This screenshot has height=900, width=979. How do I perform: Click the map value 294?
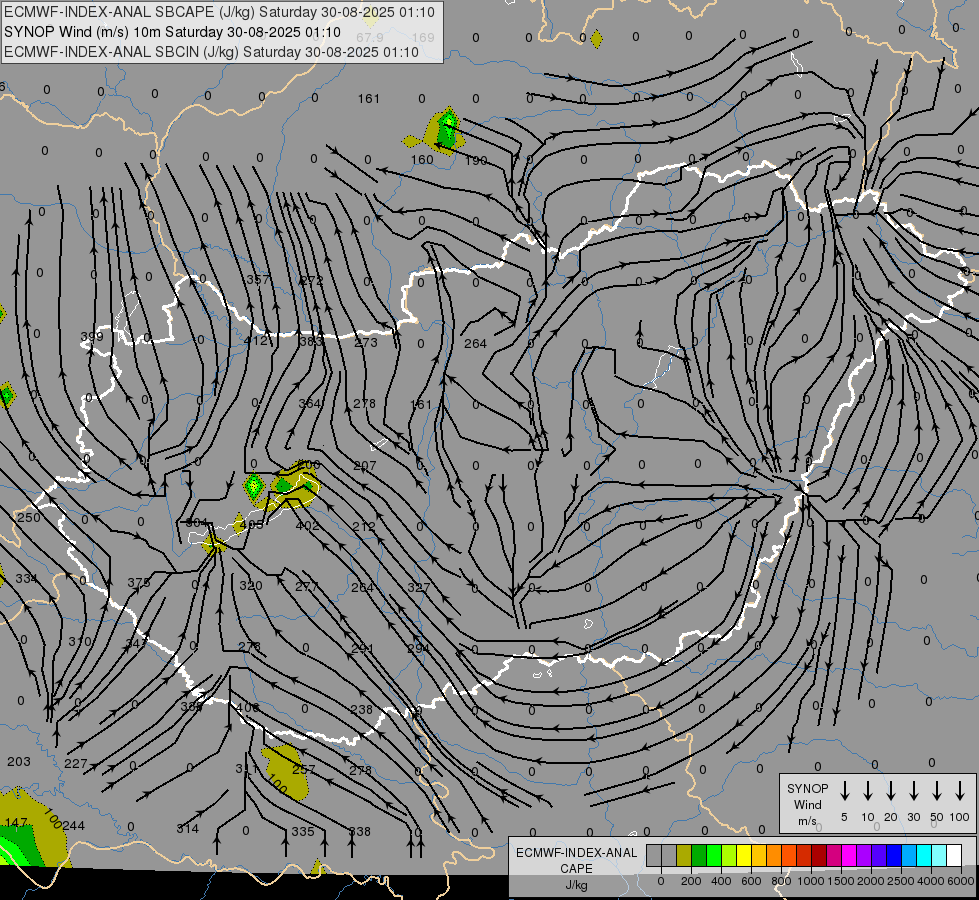click(x=418, y=648)
